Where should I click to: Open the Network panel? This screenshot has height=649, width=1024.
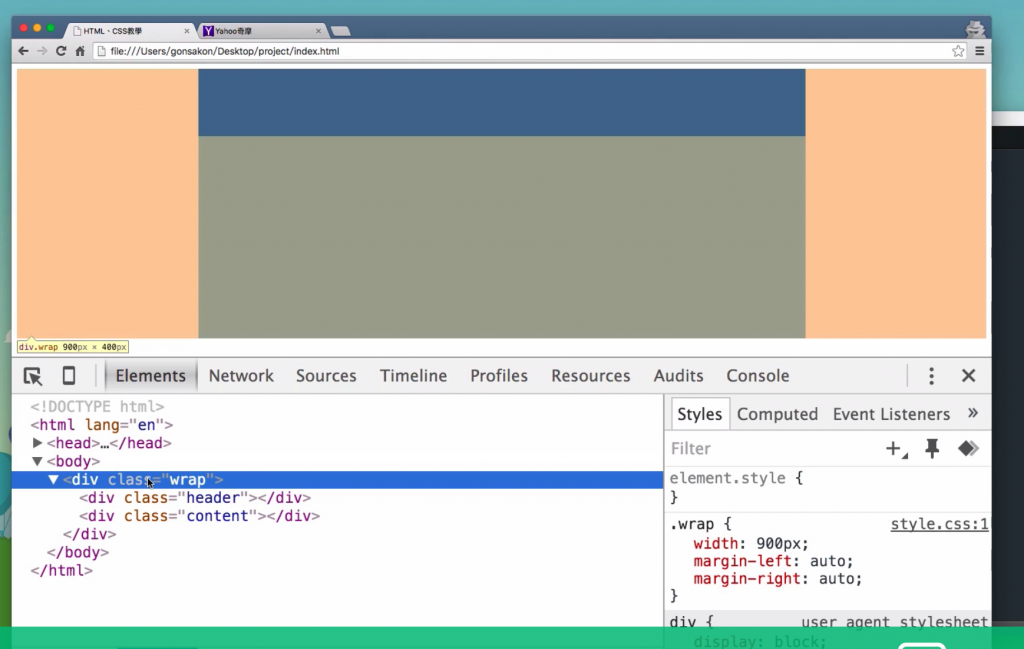[241, 375]
